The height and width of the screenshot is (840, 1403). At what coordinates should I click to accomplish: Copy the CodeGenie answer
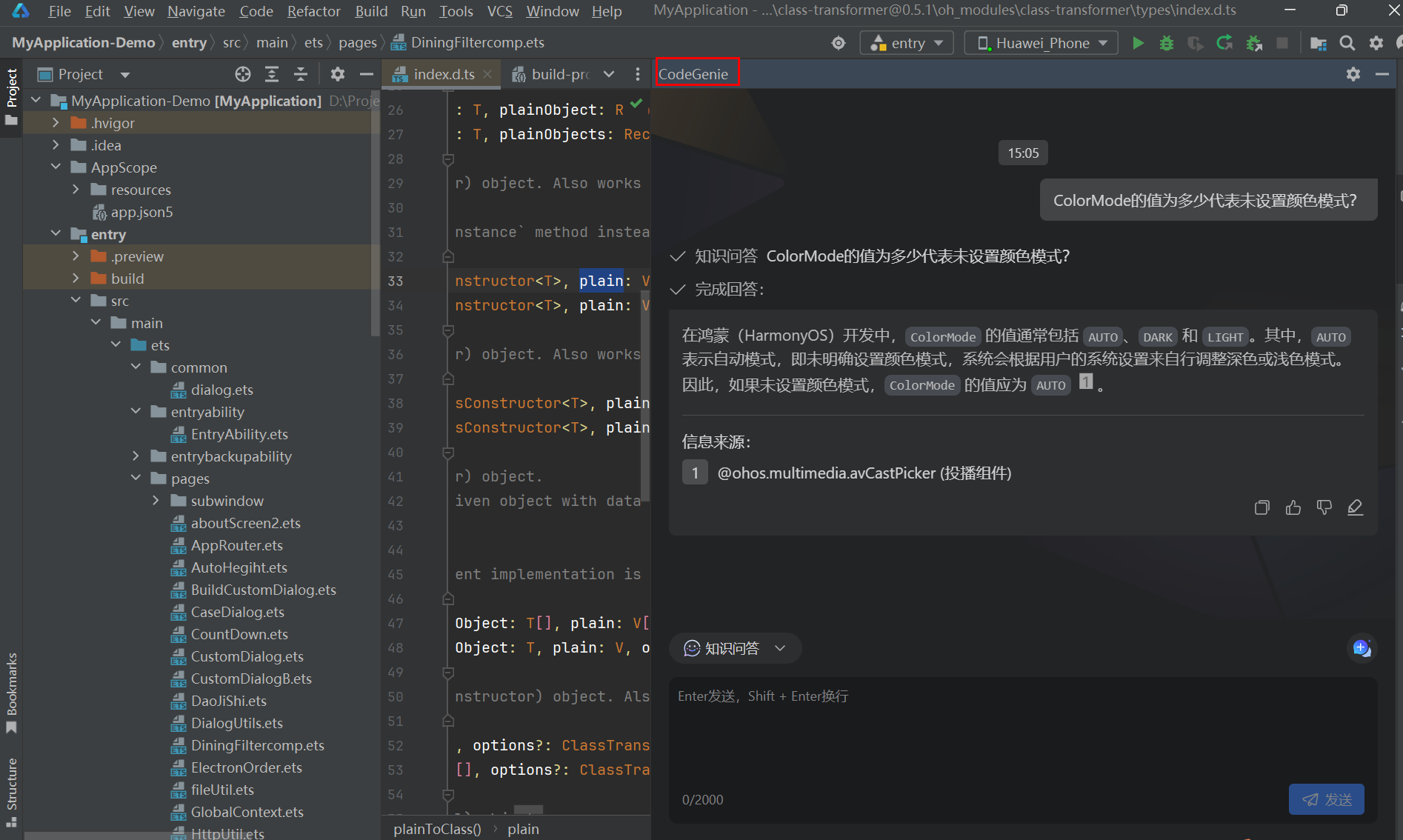(1262, 507)
